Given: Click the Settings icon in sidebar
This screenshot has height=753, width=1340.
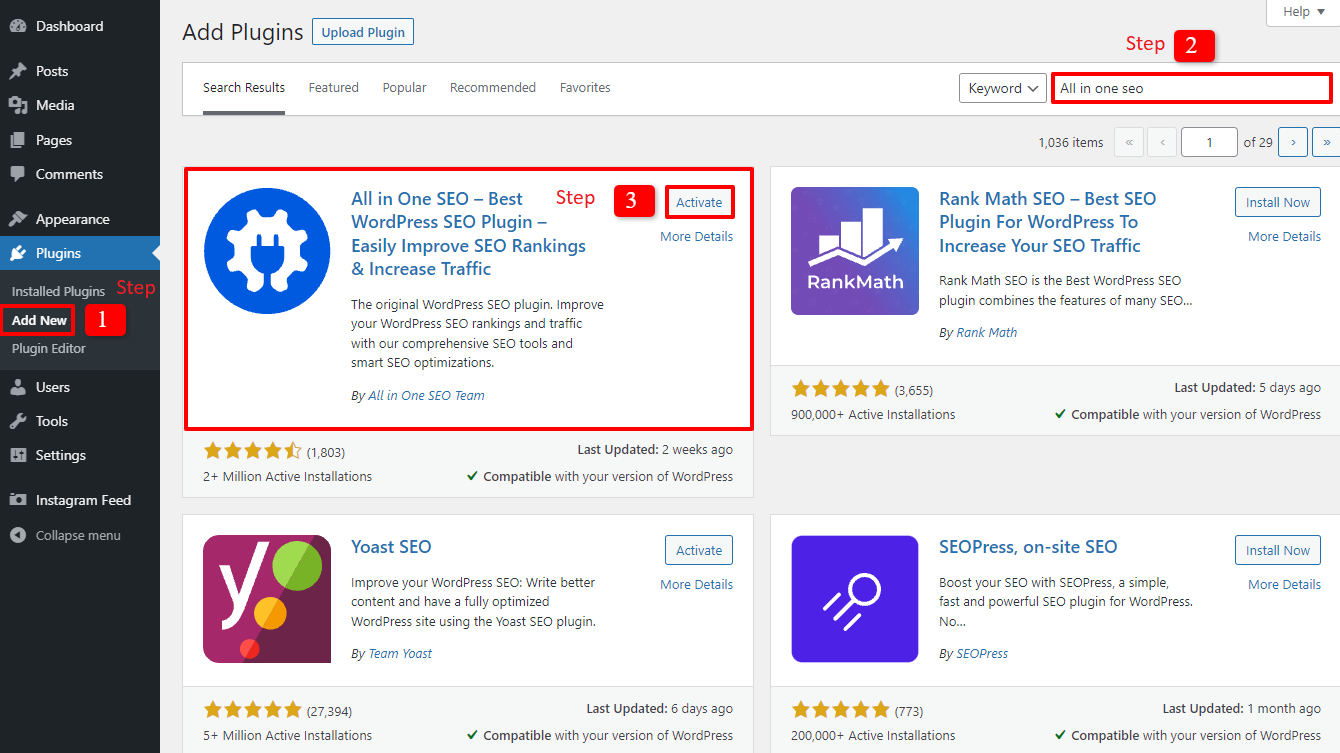Looking at the screenshot, I should pos(17,455).
